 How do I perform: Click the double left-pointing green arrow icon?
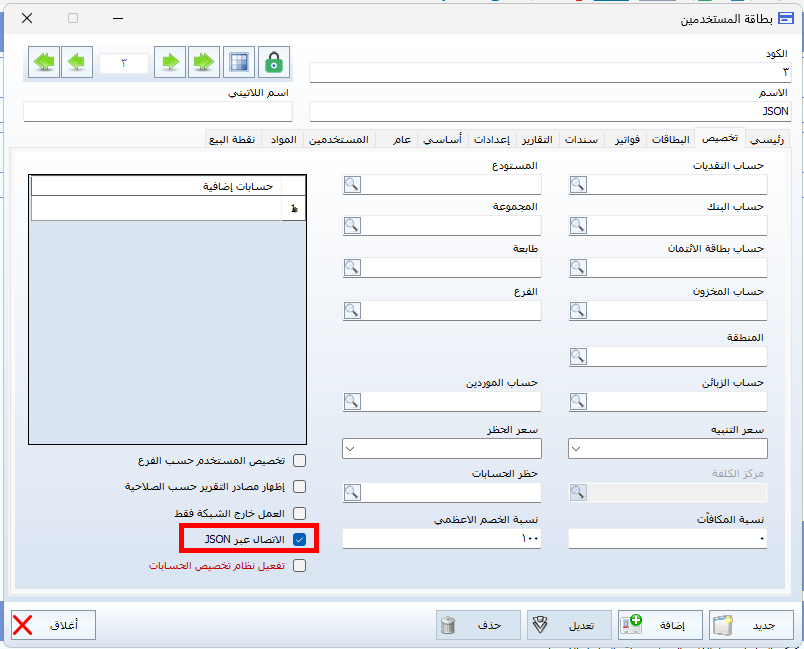pyautogui.click(x=44, y=62)
